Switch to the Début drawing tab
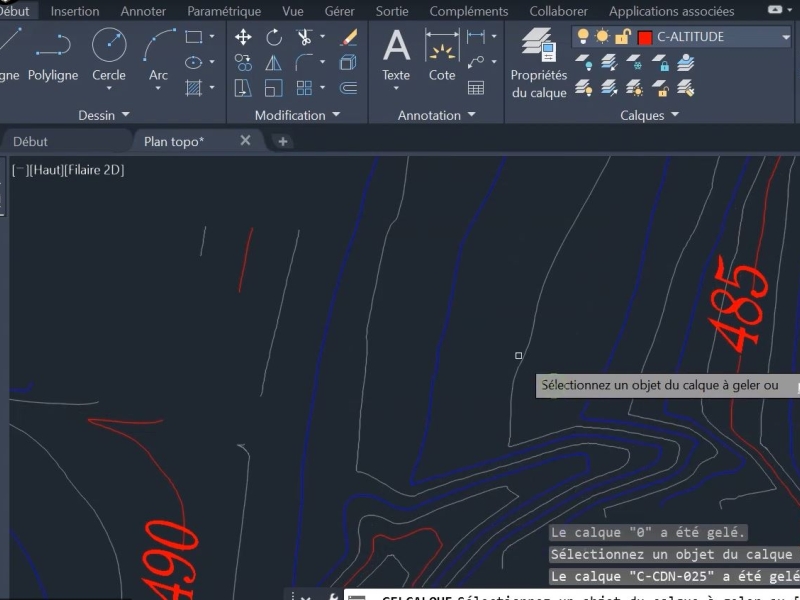Viewport: 800px width, 600px height. point(30,141)
